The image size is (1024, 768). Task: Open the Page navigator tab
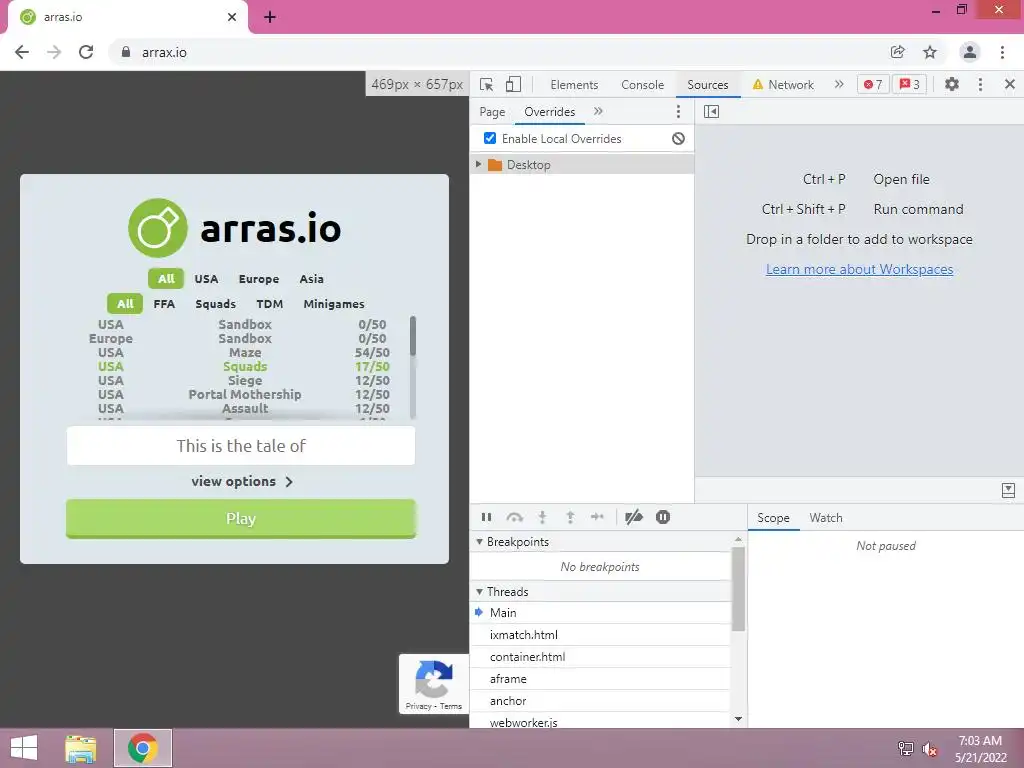pos(492,112)
